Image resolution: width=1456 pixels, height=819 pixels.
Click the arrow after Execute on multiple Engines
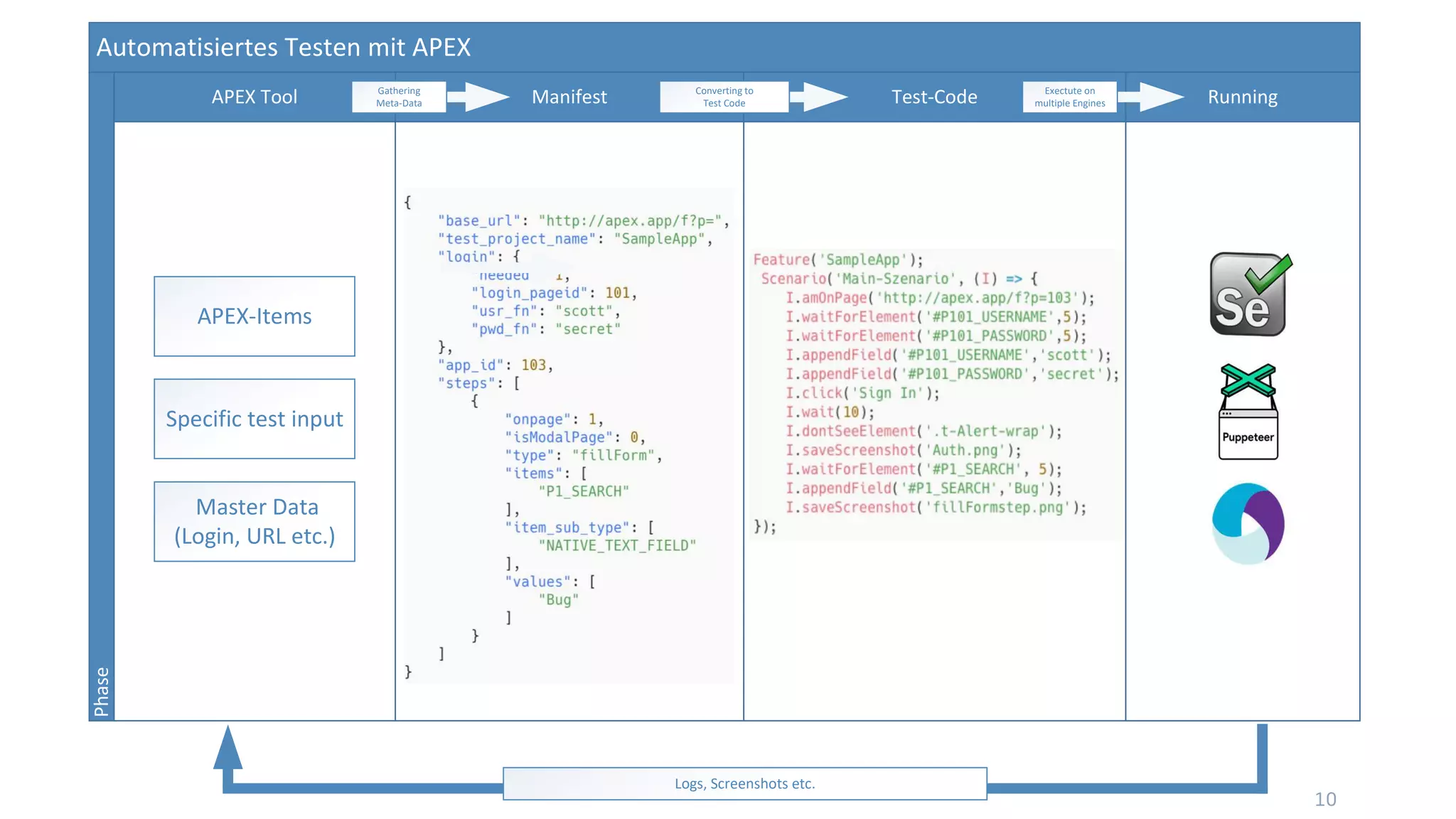tap(1152, 97)
